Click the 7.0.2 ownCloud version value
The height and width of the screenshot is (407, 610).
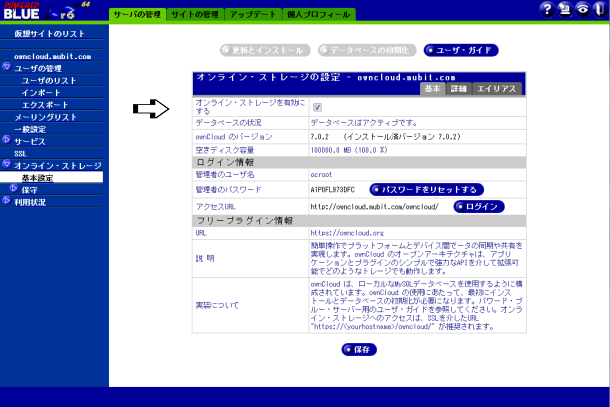(319, 137)
